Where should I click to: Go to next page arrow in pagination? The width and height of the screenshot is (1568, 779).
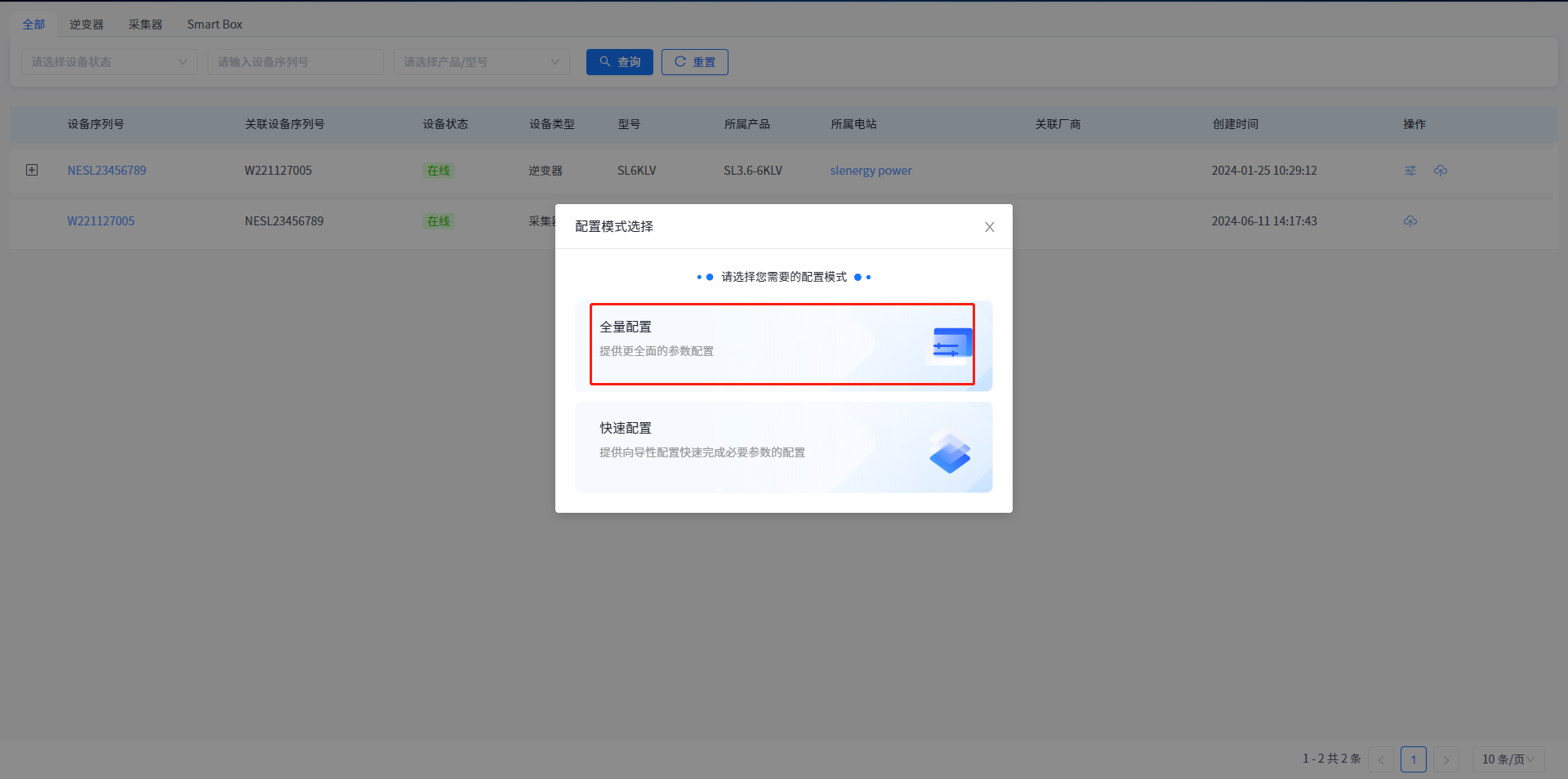pyautogui.click(x=1445, y=759)
